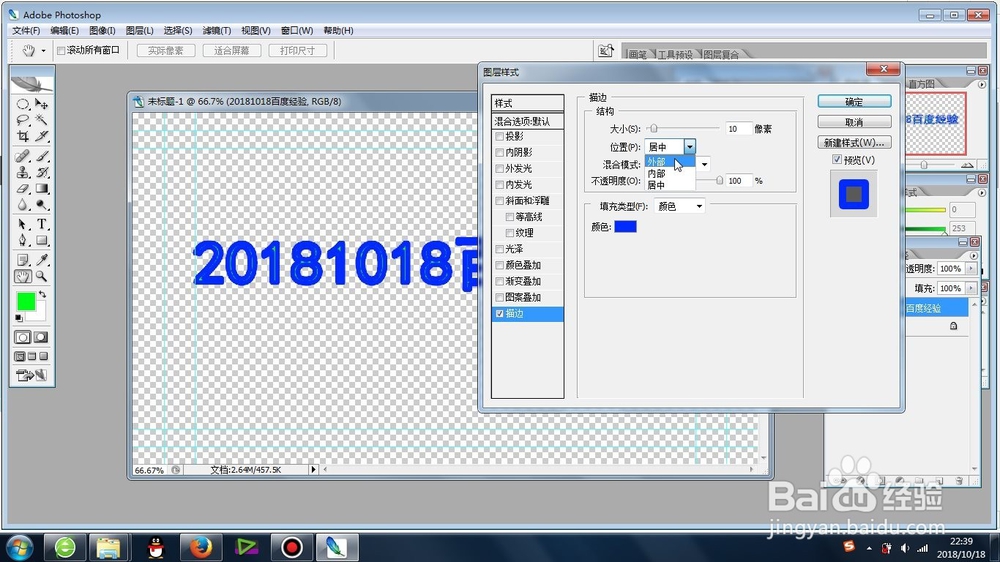
Task: Enable the 颜色叠加 color overlay checkbox
Action: (499, 265)
